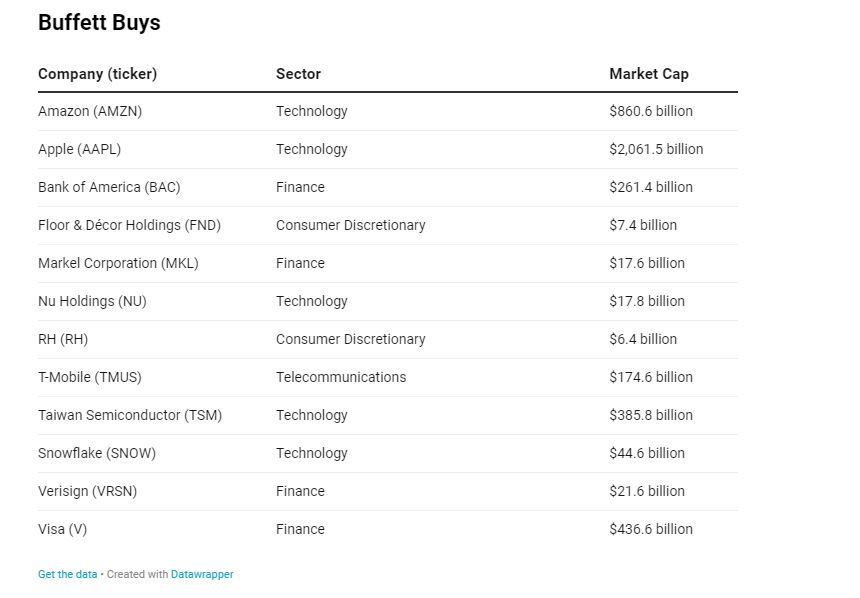Click the 'Get the data' link
This screenshot has width=860, height=598.
(67, 575)
